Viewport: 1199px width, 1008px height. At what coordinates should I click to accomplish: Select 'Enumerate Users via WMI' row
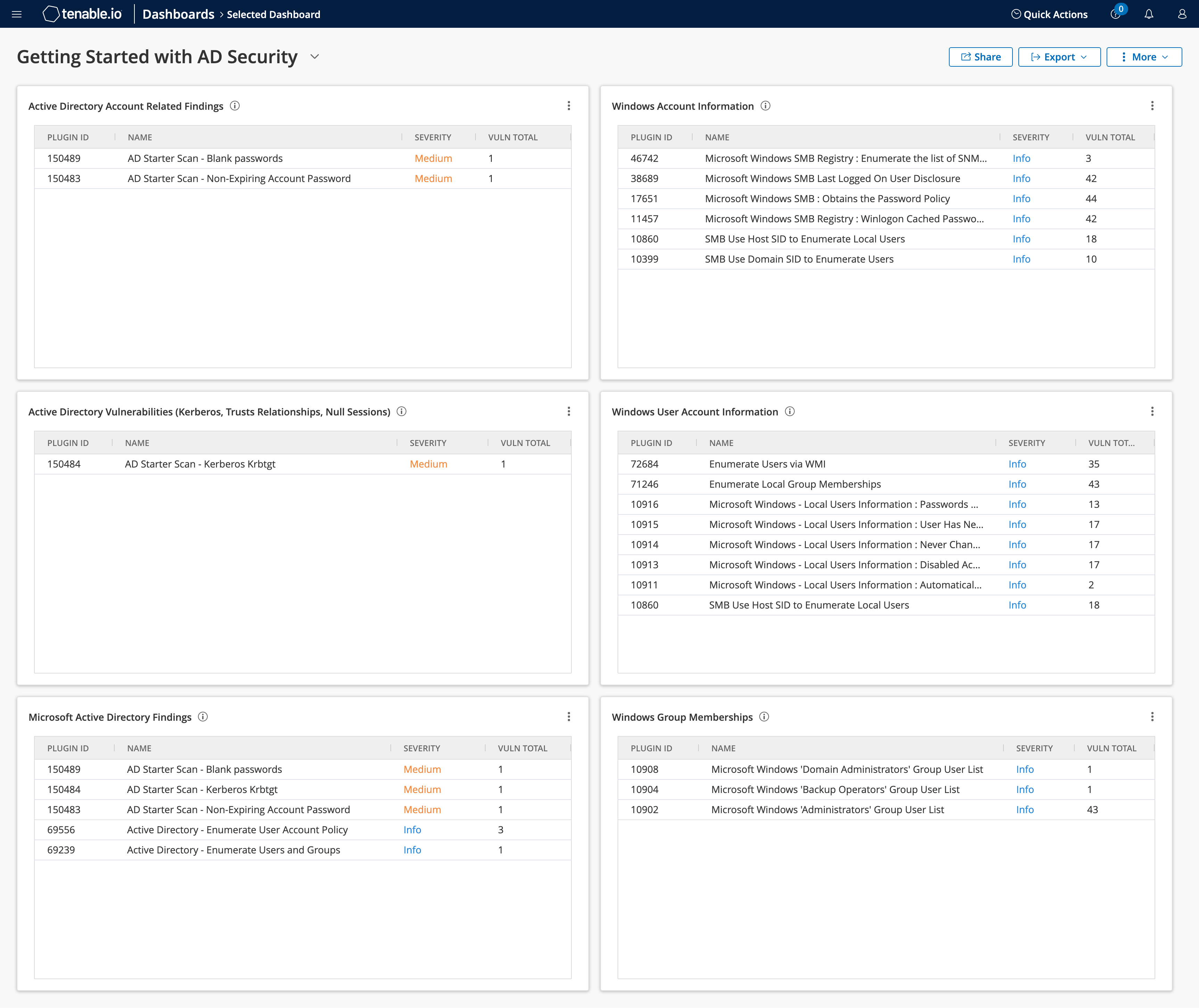tap(886, 464)
